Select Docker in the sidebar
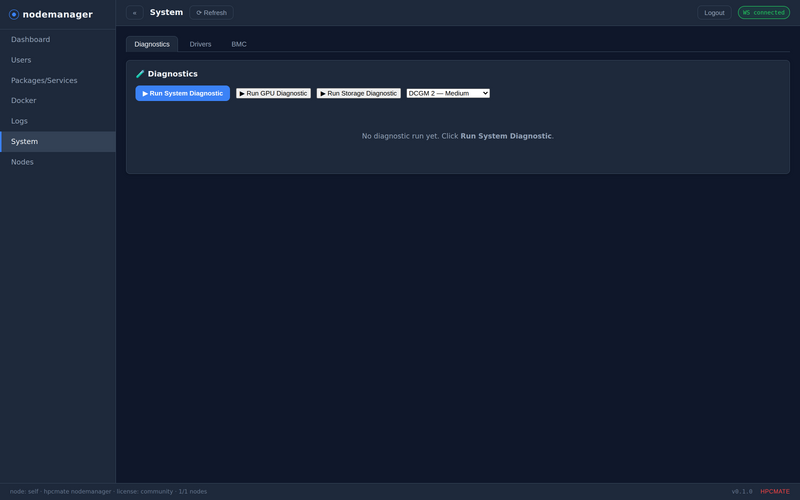800x500 pixels. (58, 101)
